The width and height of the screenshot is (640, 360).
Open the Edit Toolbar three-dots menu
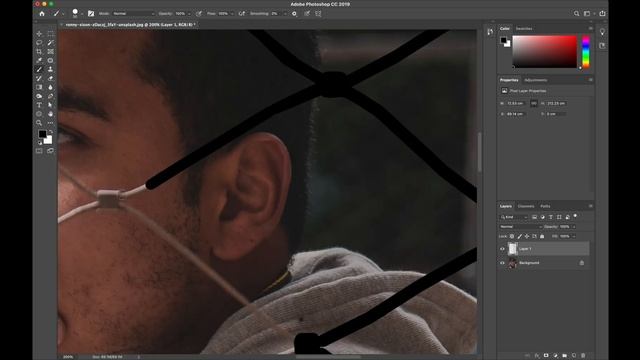[50, 123]
